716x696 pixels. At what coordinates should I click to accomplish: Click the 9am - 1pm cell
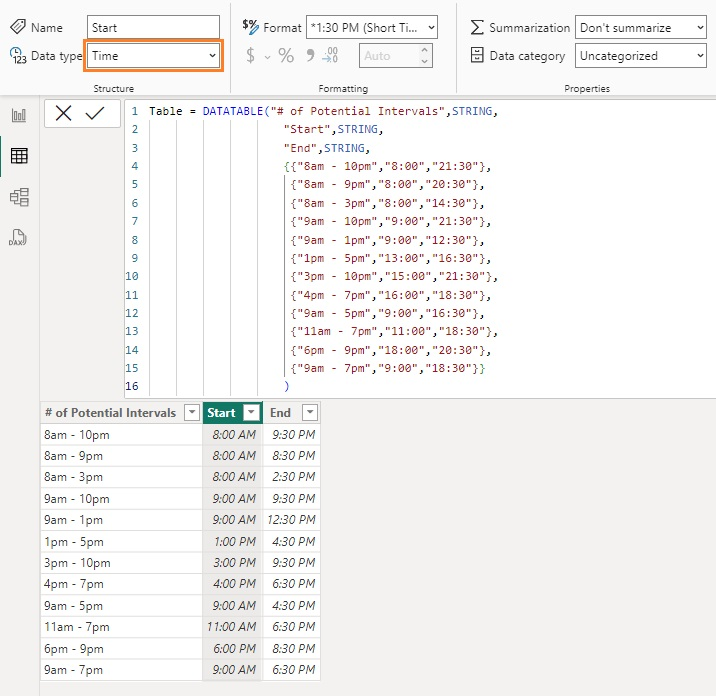[x=121, y=520]
